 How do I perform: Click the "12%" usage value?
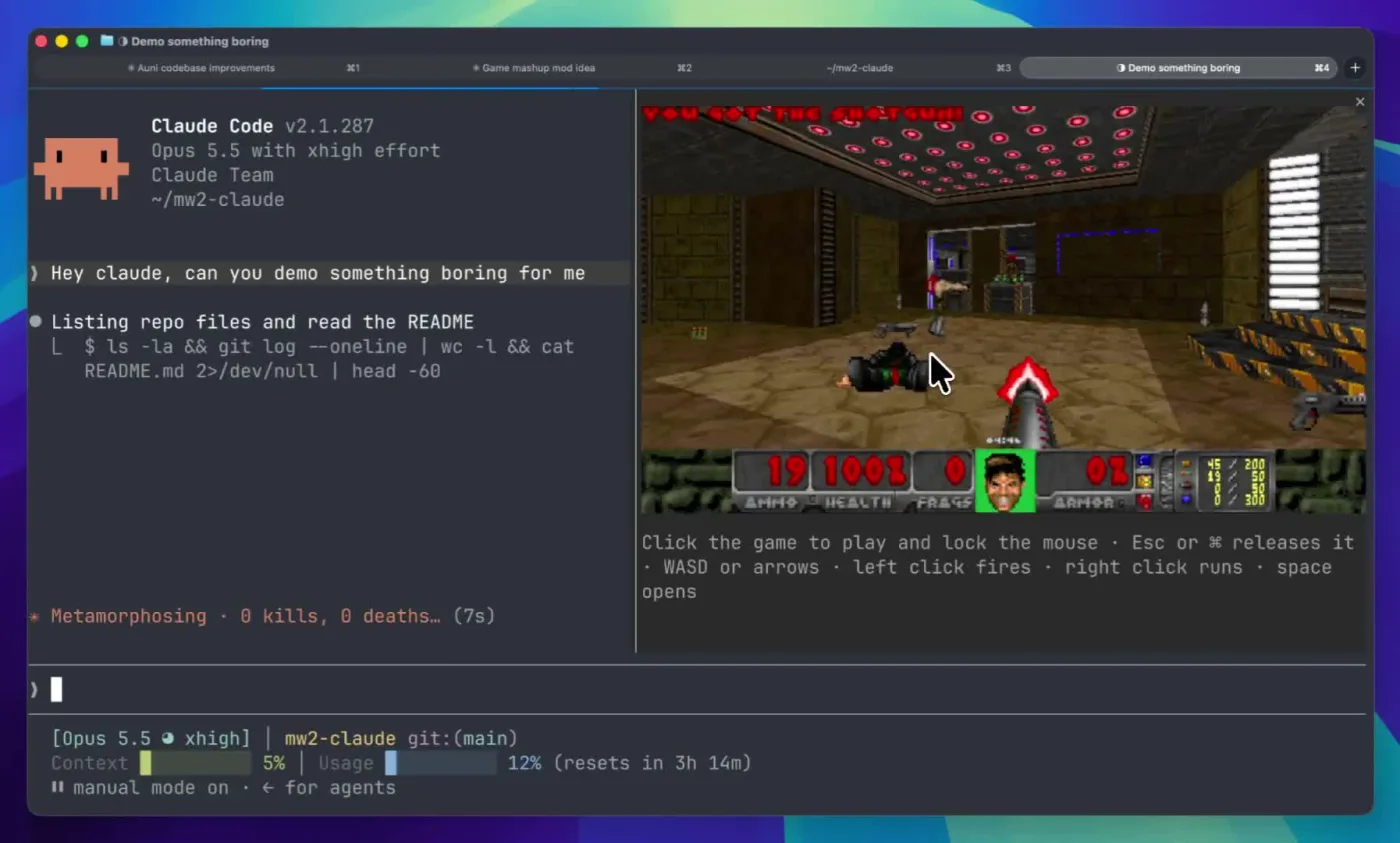point(524,763)
